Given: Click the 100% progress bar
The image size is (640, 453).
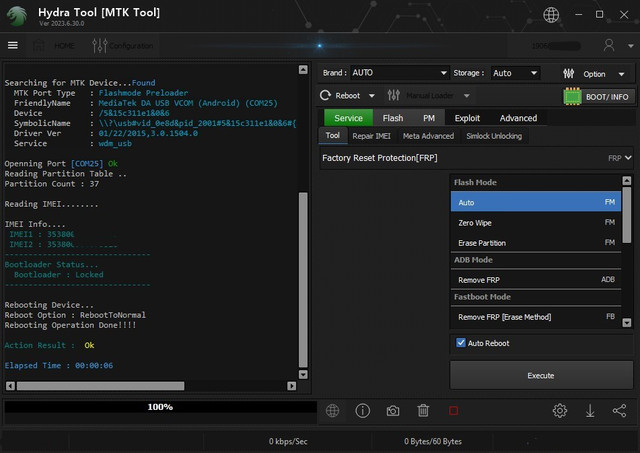Looking at the screenshot, I should (160, 407).
